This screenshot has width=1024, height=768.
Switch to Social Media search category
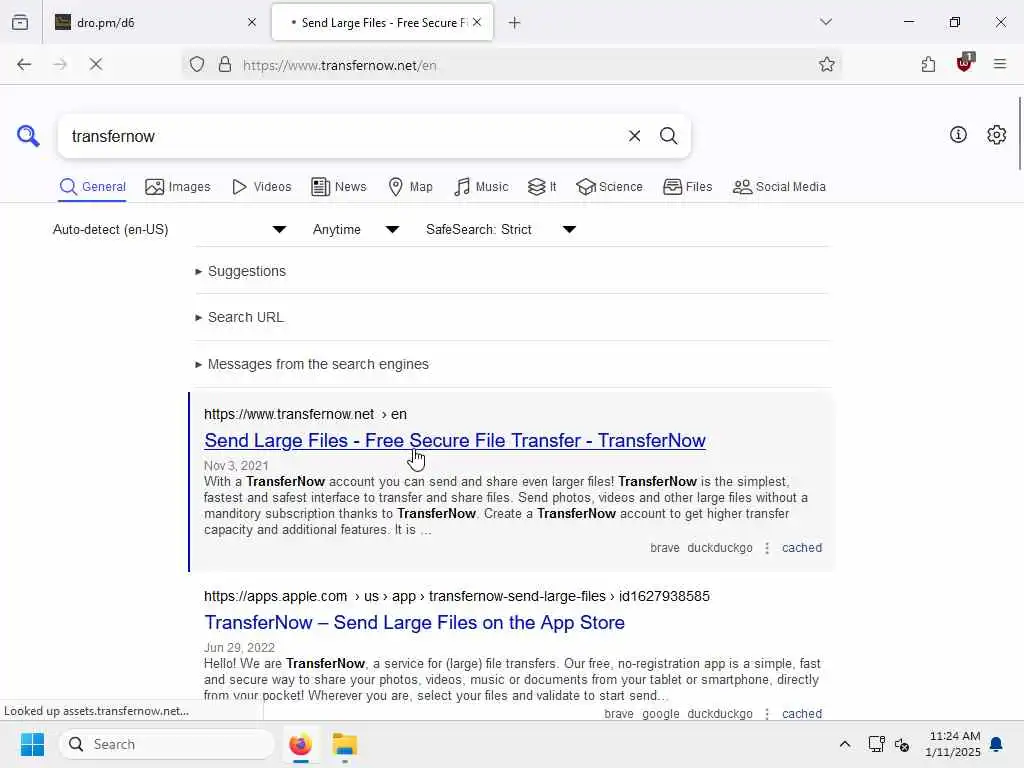point(779,187)
